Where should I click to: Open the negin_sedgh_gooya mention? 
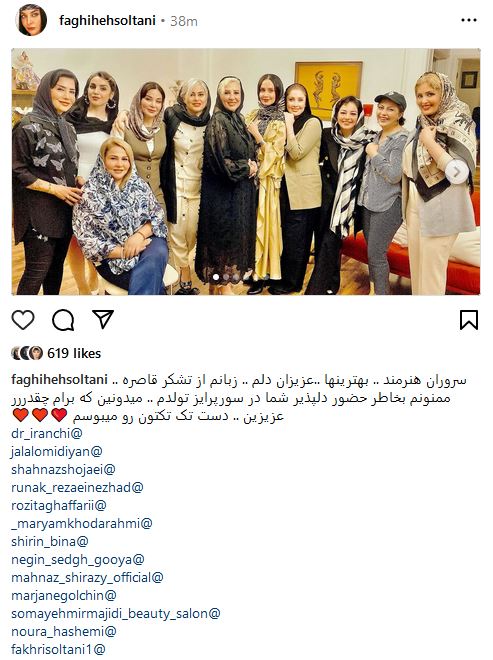click(77, 559)
